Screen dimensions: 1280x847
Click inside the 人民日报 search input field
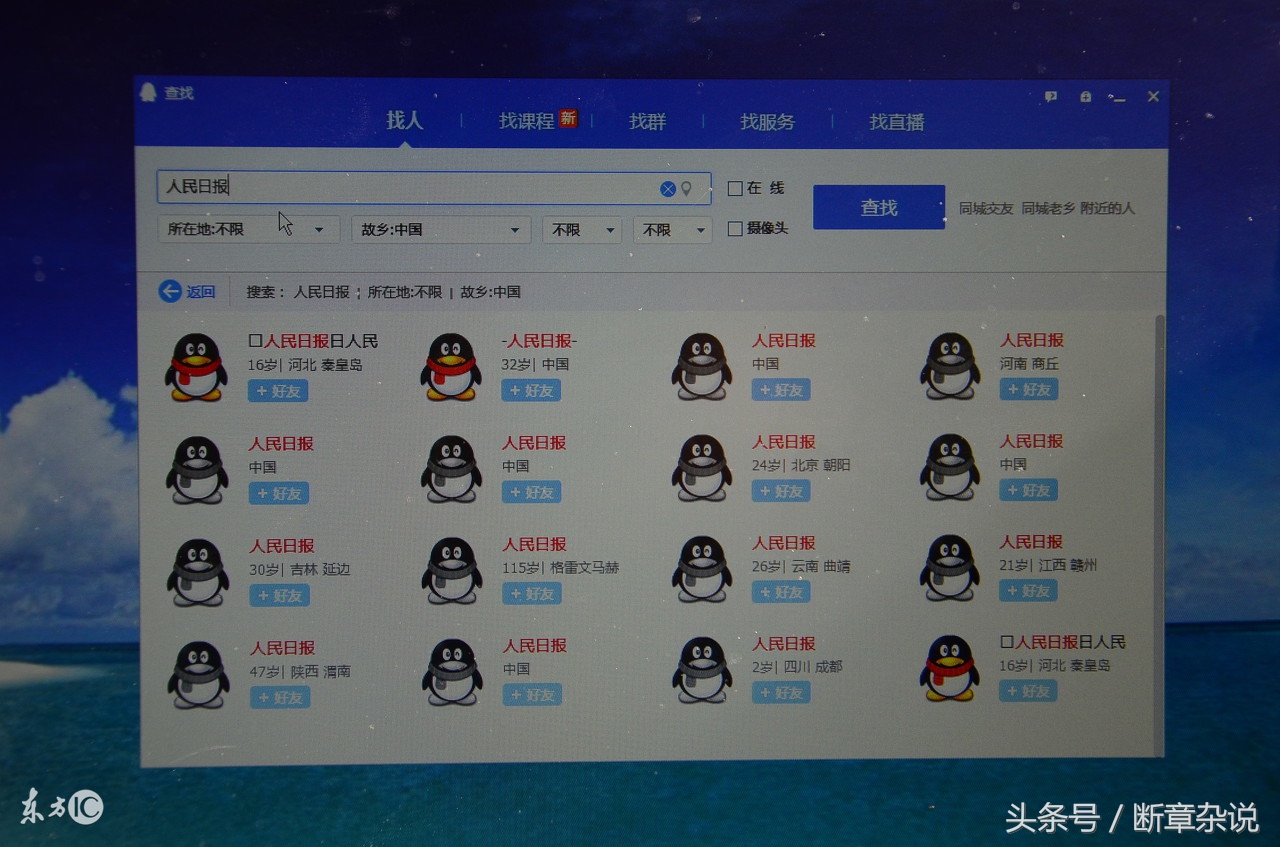(400, 187)
